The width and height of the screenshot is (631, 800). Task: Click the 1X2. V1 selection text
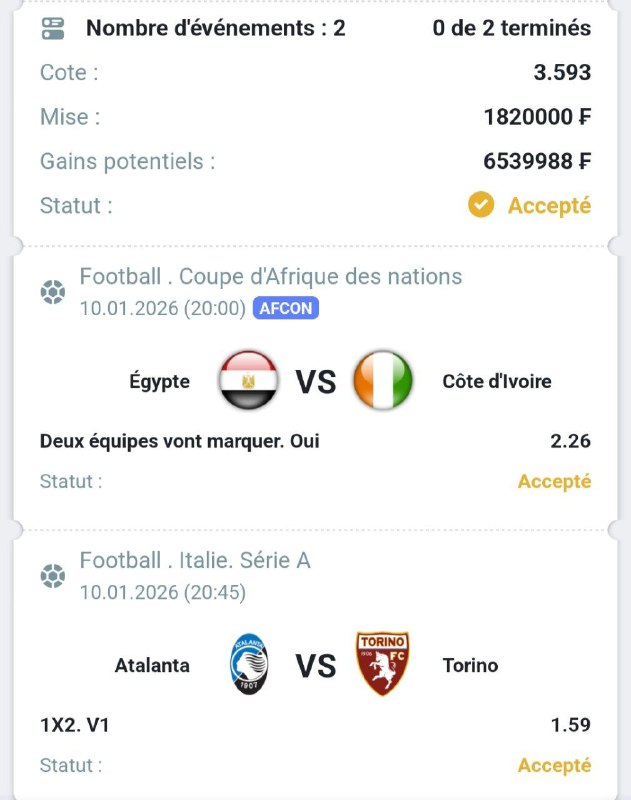point(74,725)
